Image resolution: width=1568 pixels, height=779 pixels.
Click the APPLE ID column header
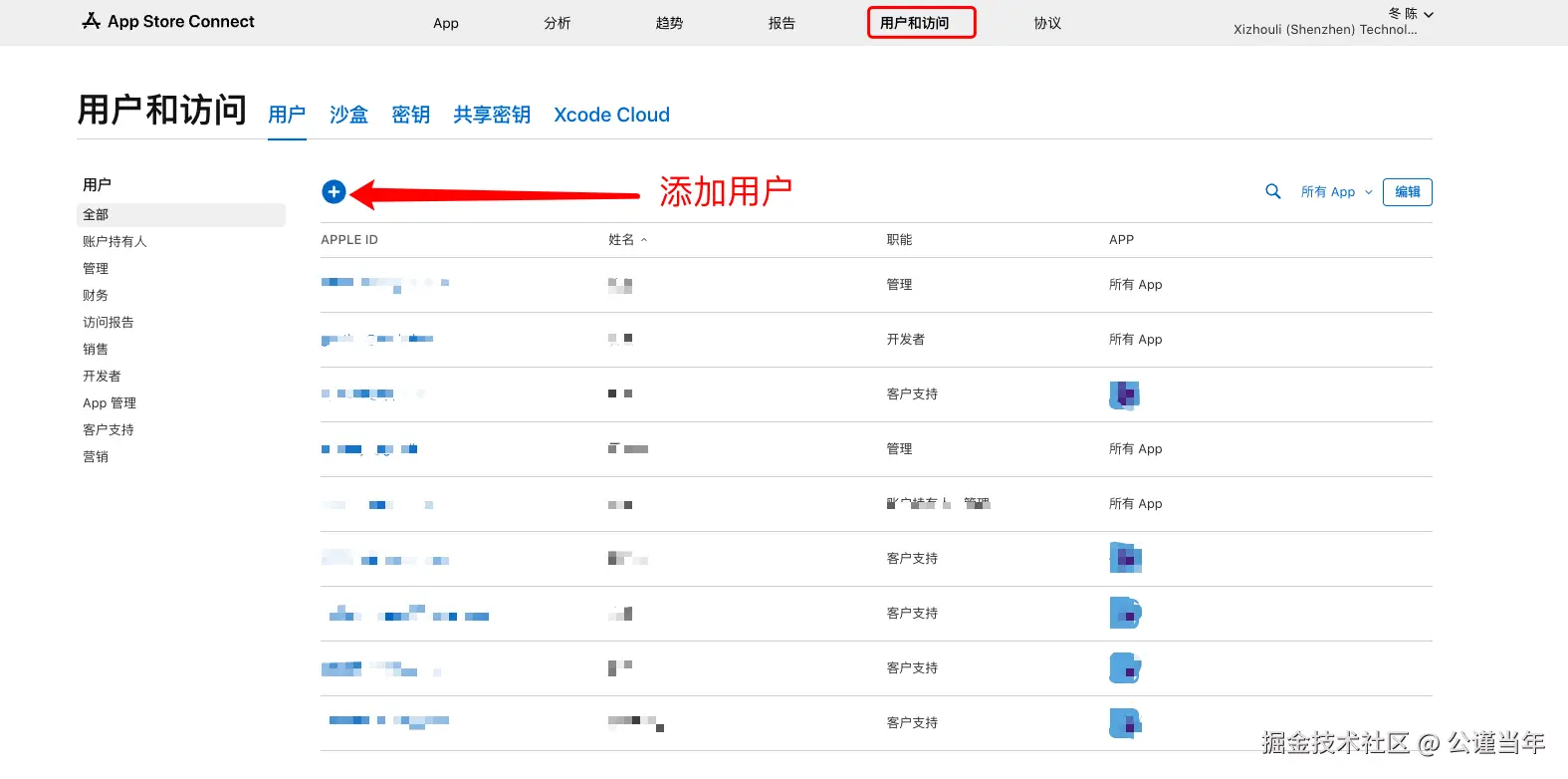tap(349, 240)
